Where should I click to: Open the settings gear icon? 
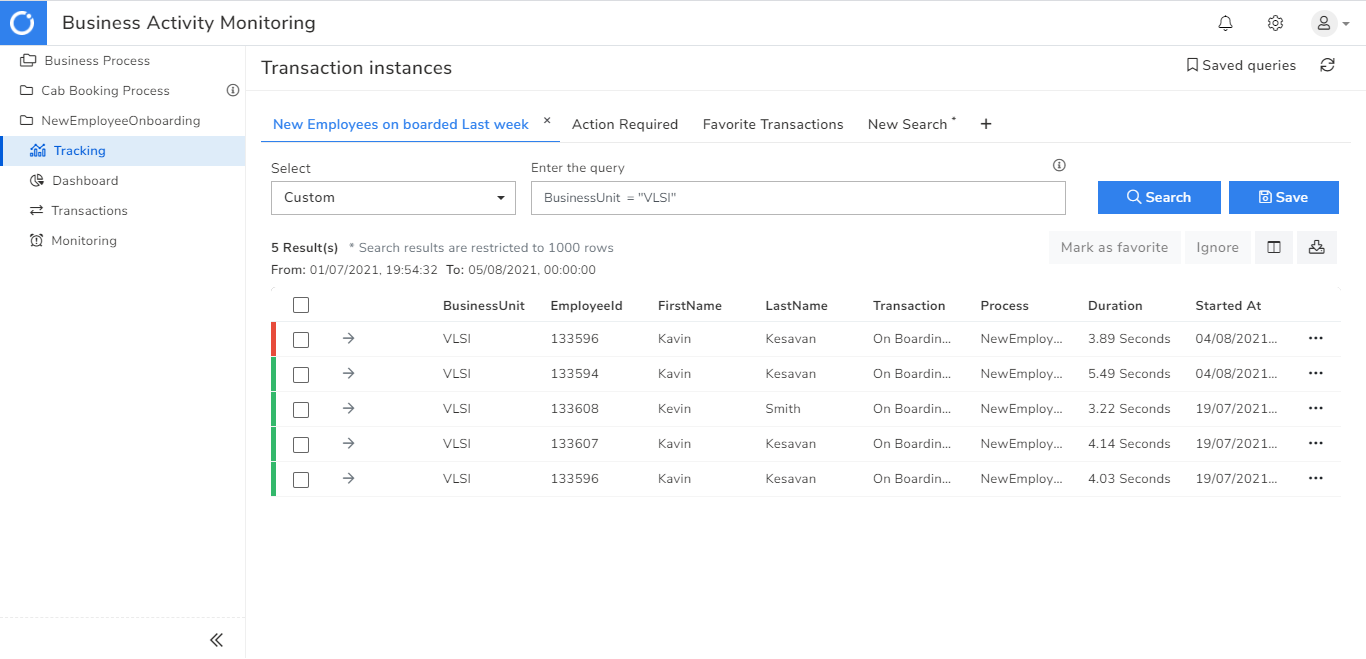click(1275, 23)
